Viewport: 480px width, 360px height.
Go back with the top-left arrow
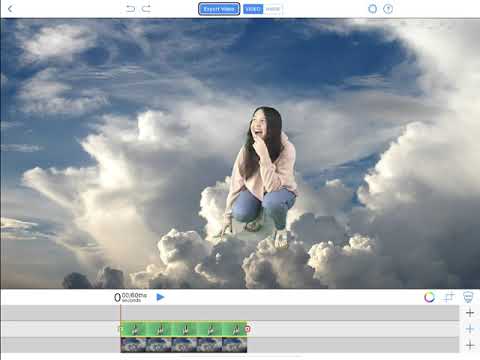[10, 9]
